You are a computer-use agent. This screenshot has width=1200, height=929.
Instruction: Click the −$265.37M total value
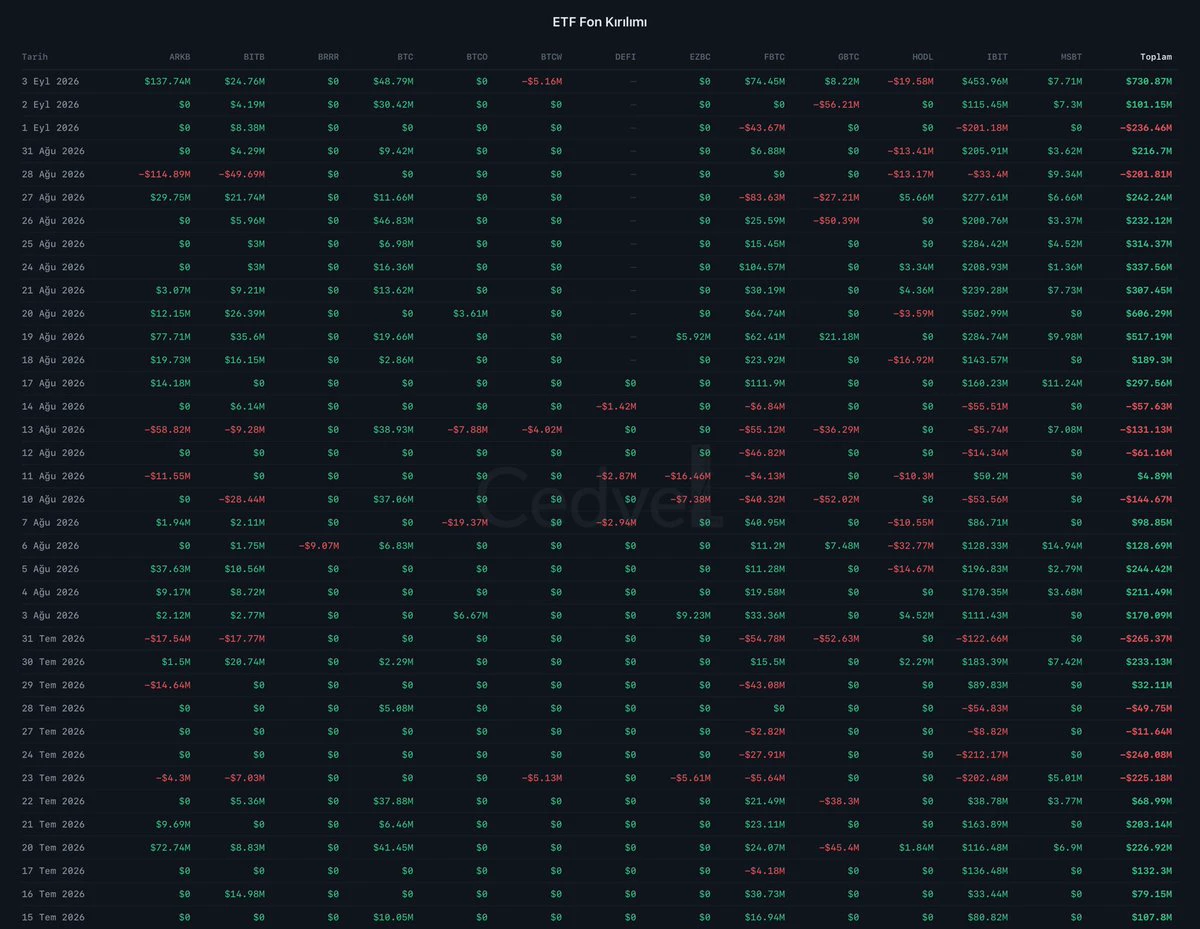[1145, 638]
